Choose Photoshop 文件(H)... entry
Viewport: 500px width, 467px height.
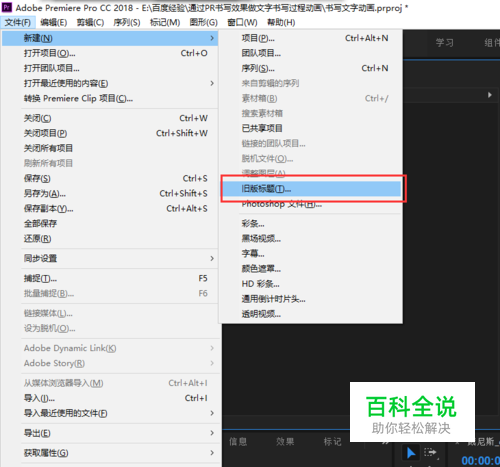point(311,204)
